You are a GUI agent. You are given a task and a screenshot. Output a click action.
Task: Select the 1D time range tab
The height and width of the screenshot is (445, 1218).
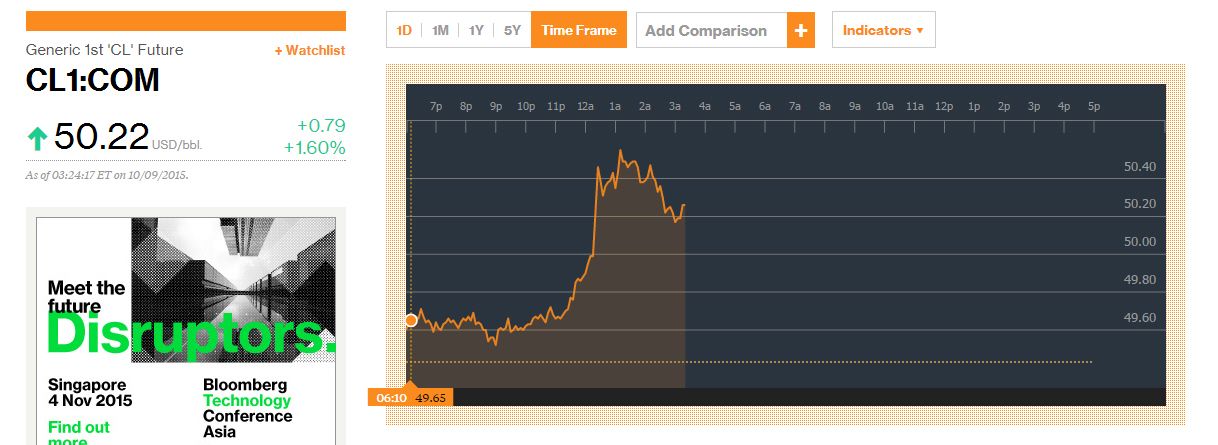click(x=404, y=30)
